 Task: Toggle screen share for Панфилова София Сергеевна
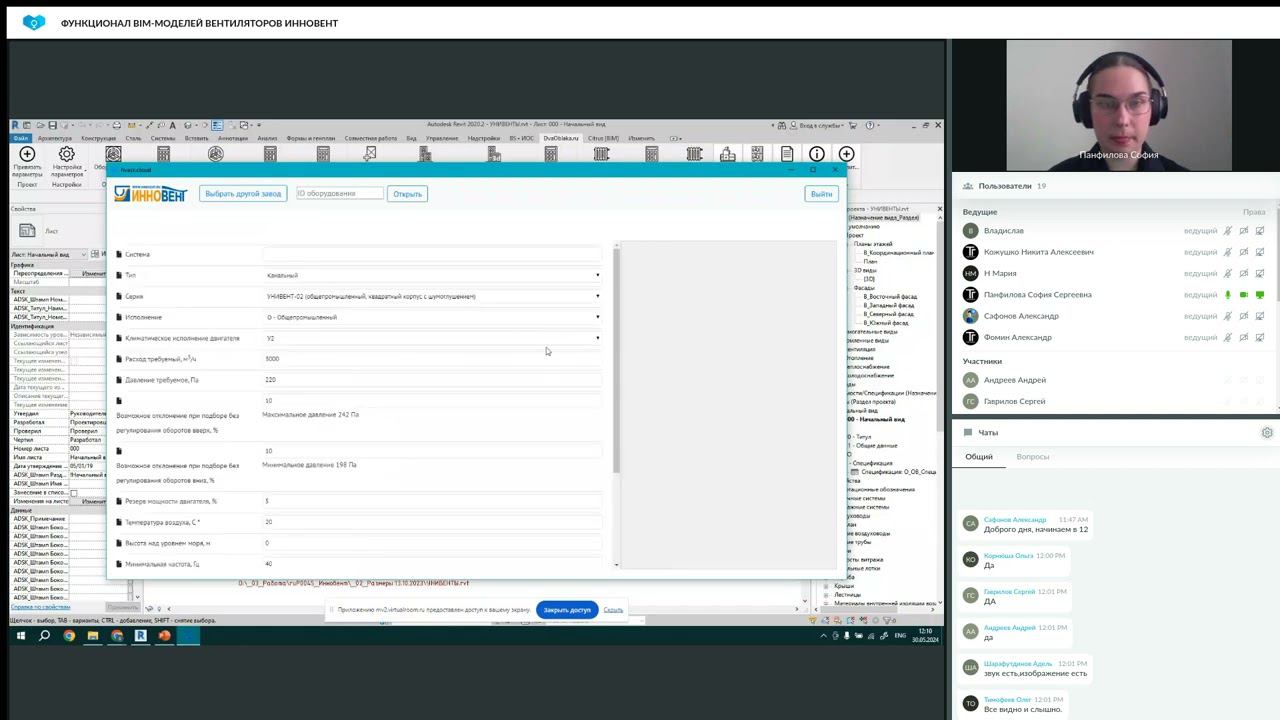click(1260, 295)
